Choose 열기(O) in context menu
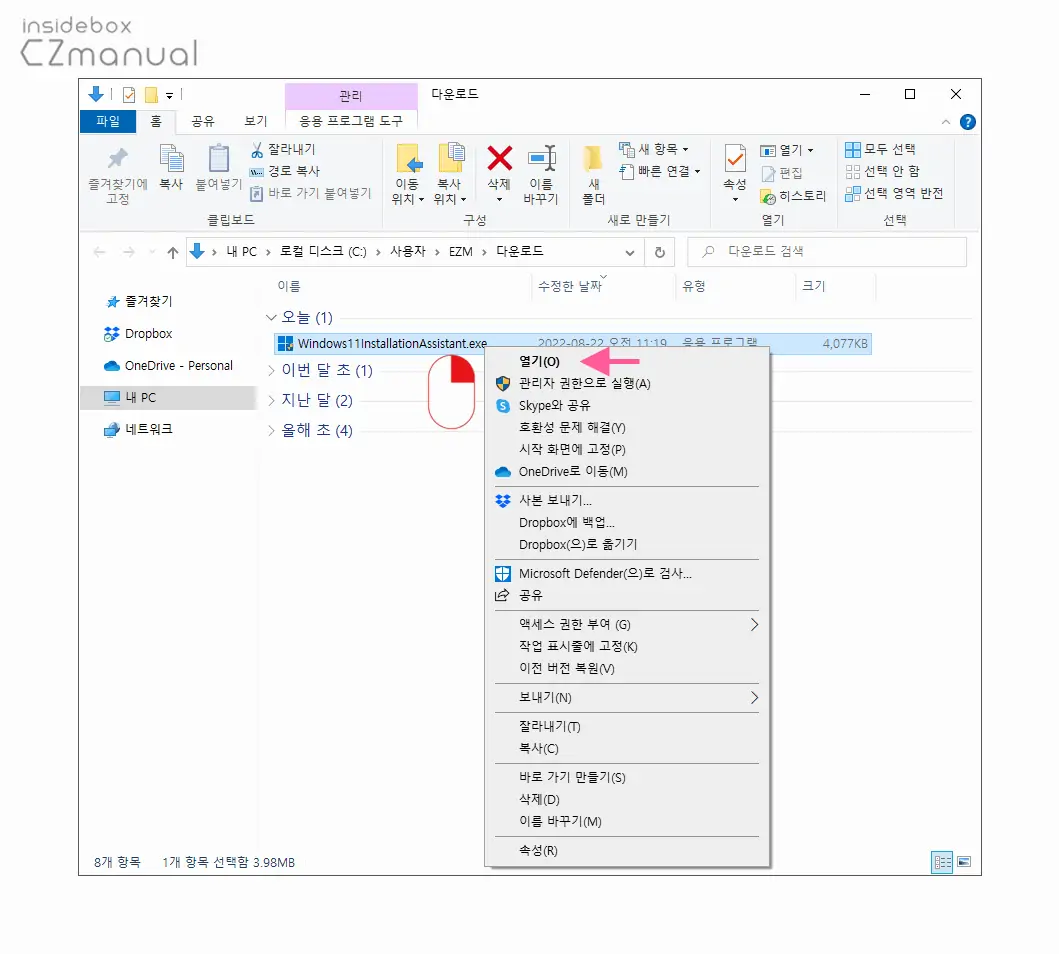The height and width of the screenshot is (954, 1059). click(627, 362)
